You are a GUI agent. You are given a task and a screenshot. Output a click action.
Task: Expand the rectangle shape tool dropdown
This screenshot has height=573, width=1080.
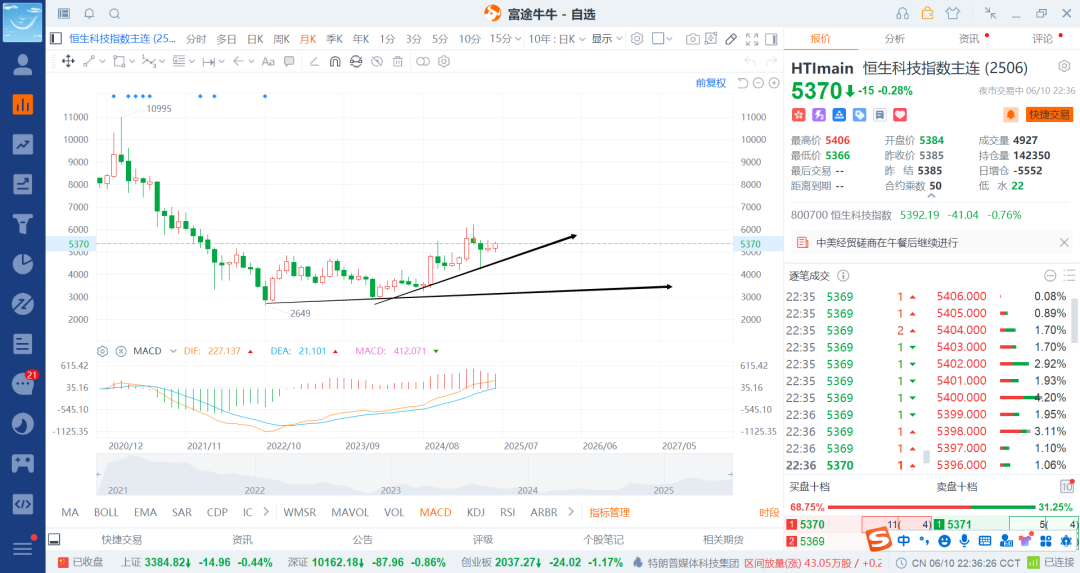click(x=132, y=61)
